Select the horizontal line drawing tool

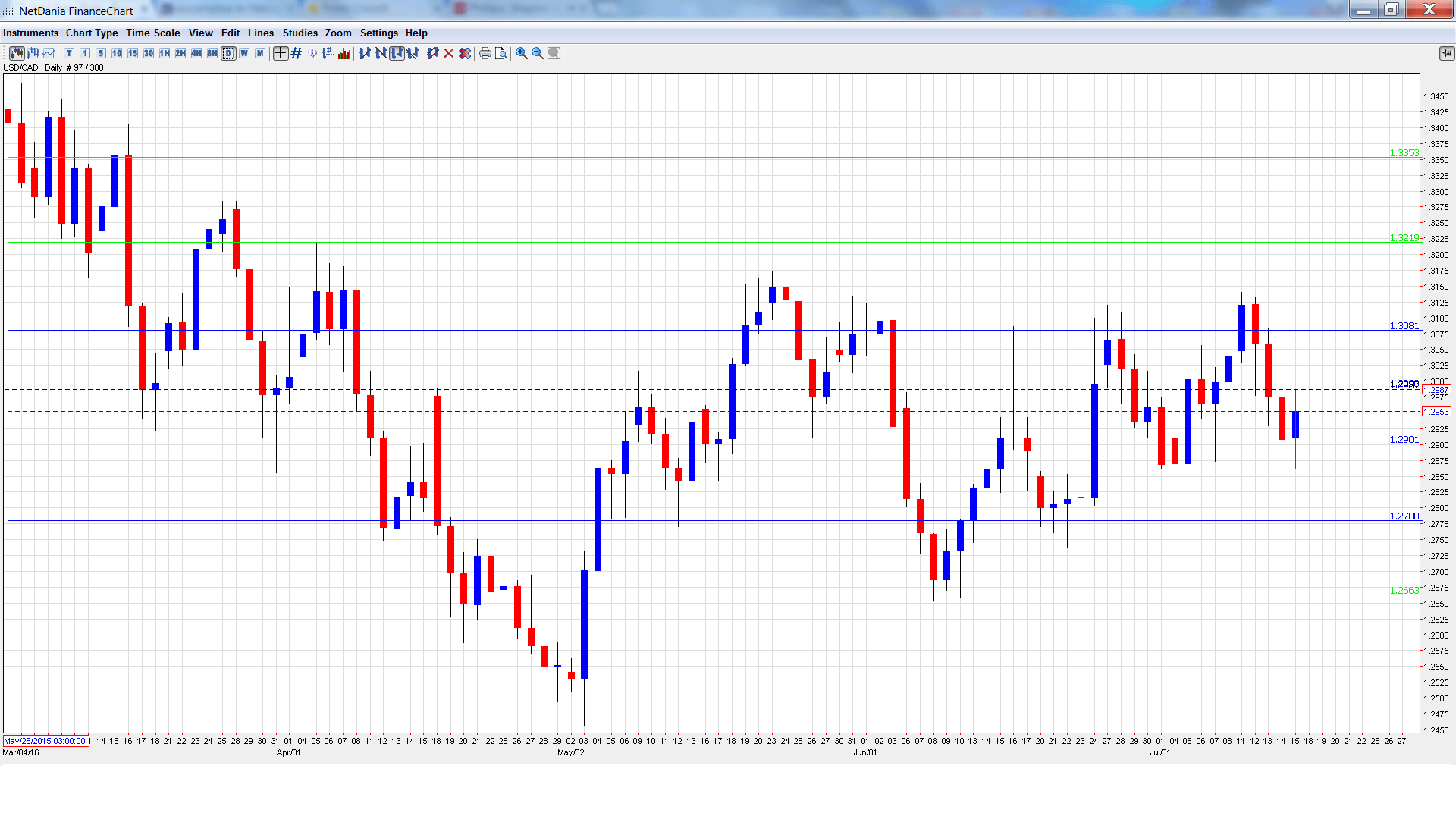[x=397, y=53]
